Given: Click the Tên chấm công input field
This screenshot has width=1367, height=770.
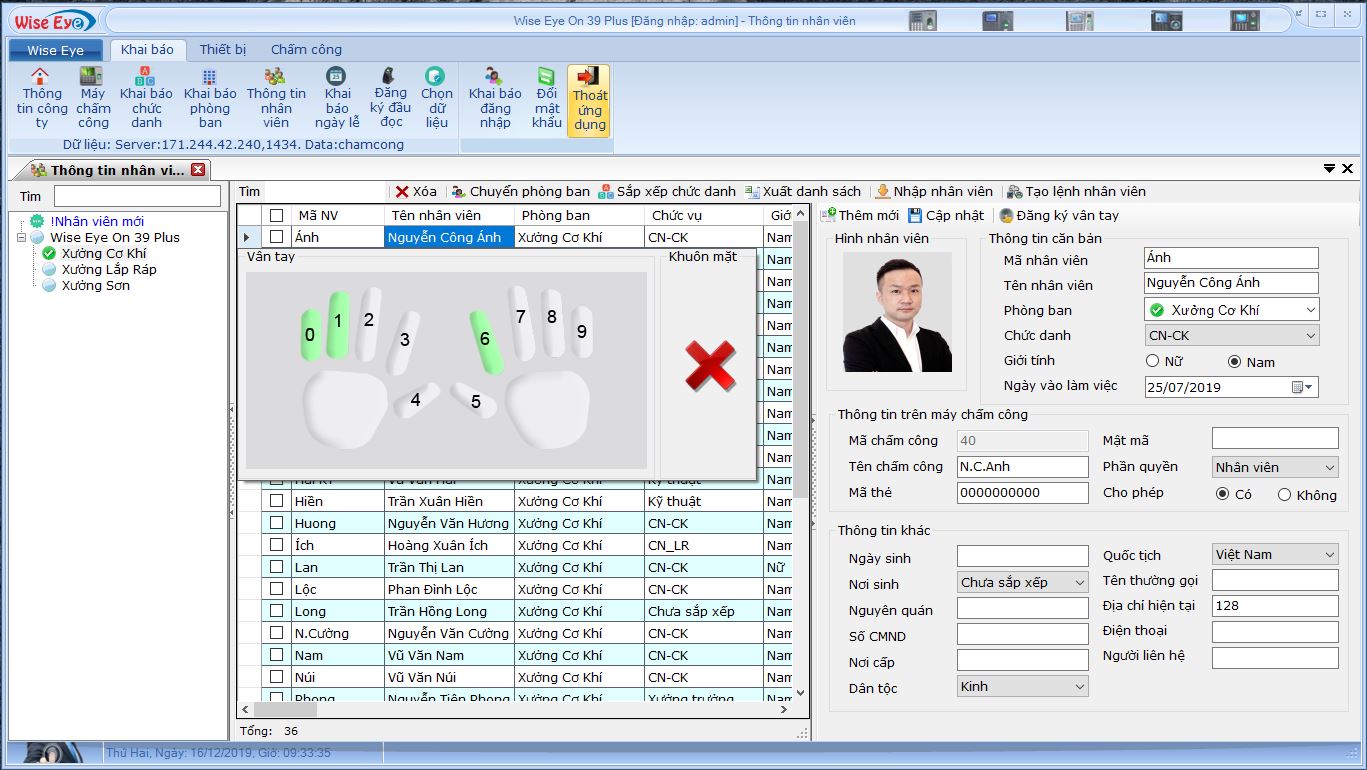Looking at the screenshot, I should tap(1022, 467).
